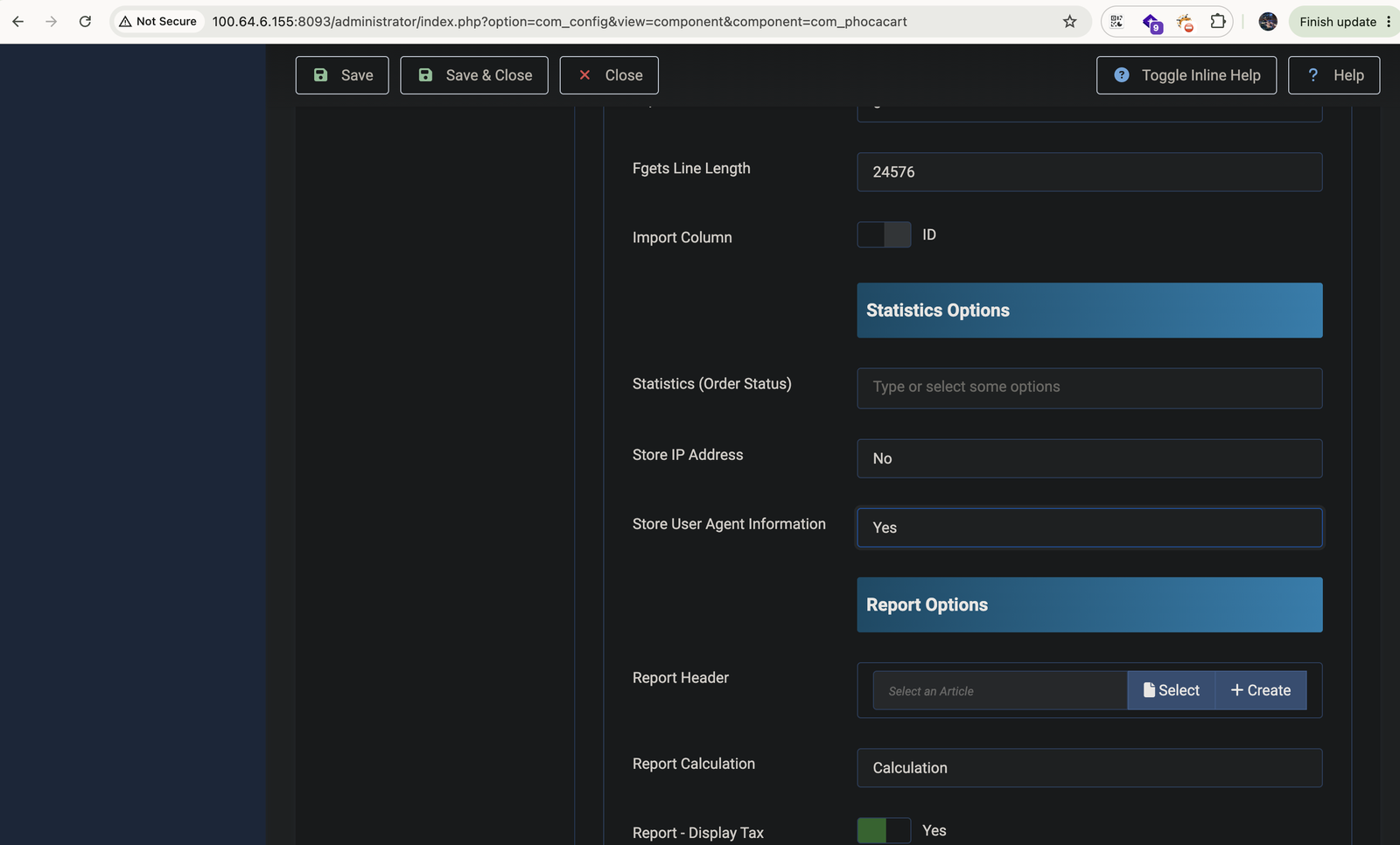Toggle Report - Display Tax switch
Screen dimensions: 1400x845
(884, 830)
